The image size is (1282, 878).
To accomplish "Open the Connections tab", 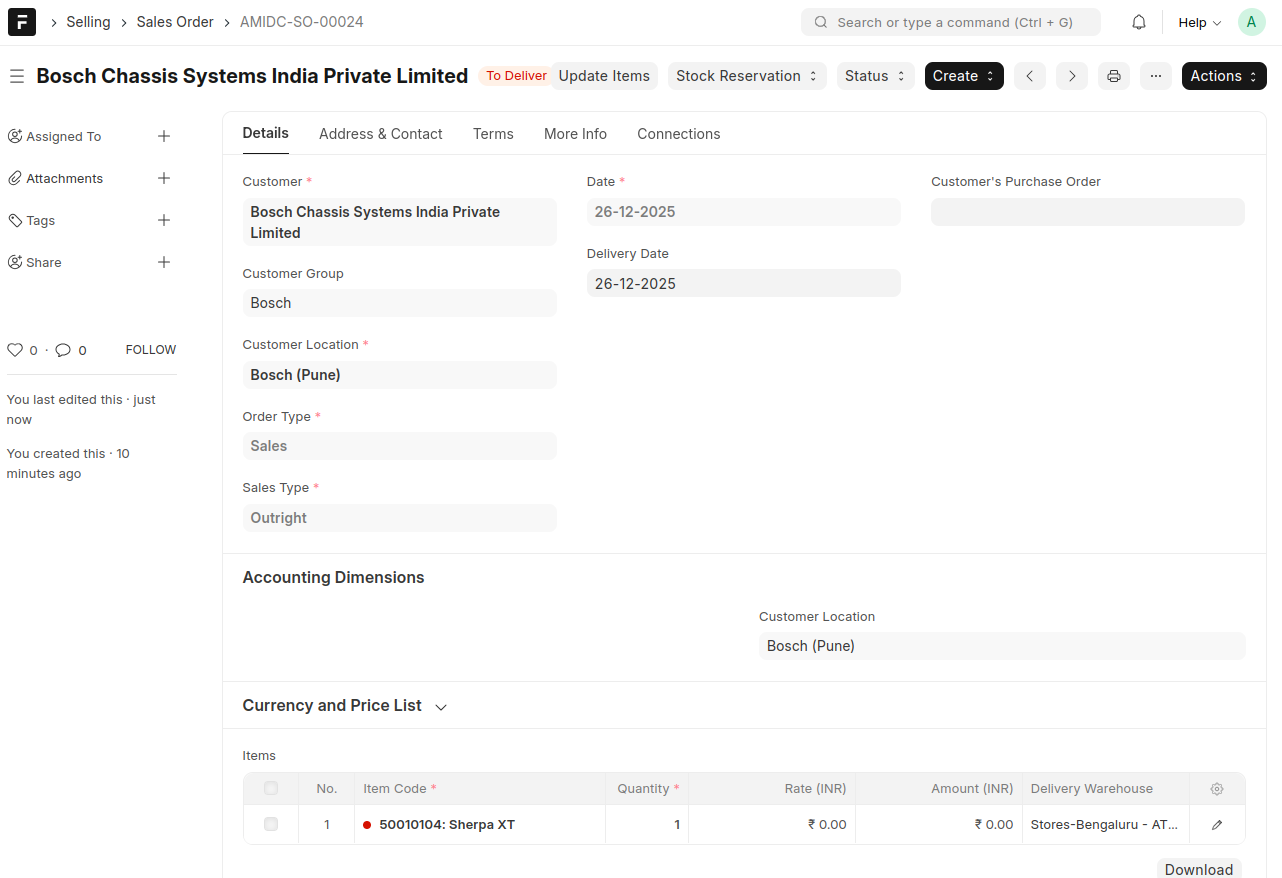I will (x=678, y=134).
